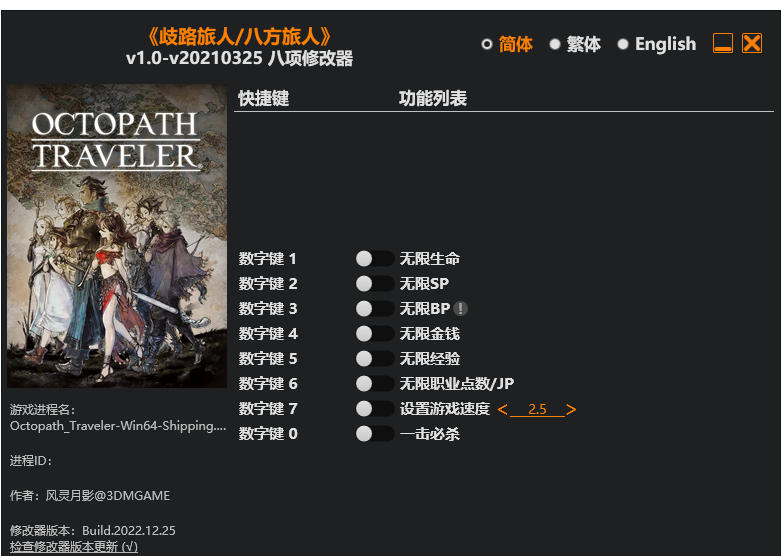781x556 pixels.
Task: Toggle 设置游戏速度 switch
Action: [375, 409]
